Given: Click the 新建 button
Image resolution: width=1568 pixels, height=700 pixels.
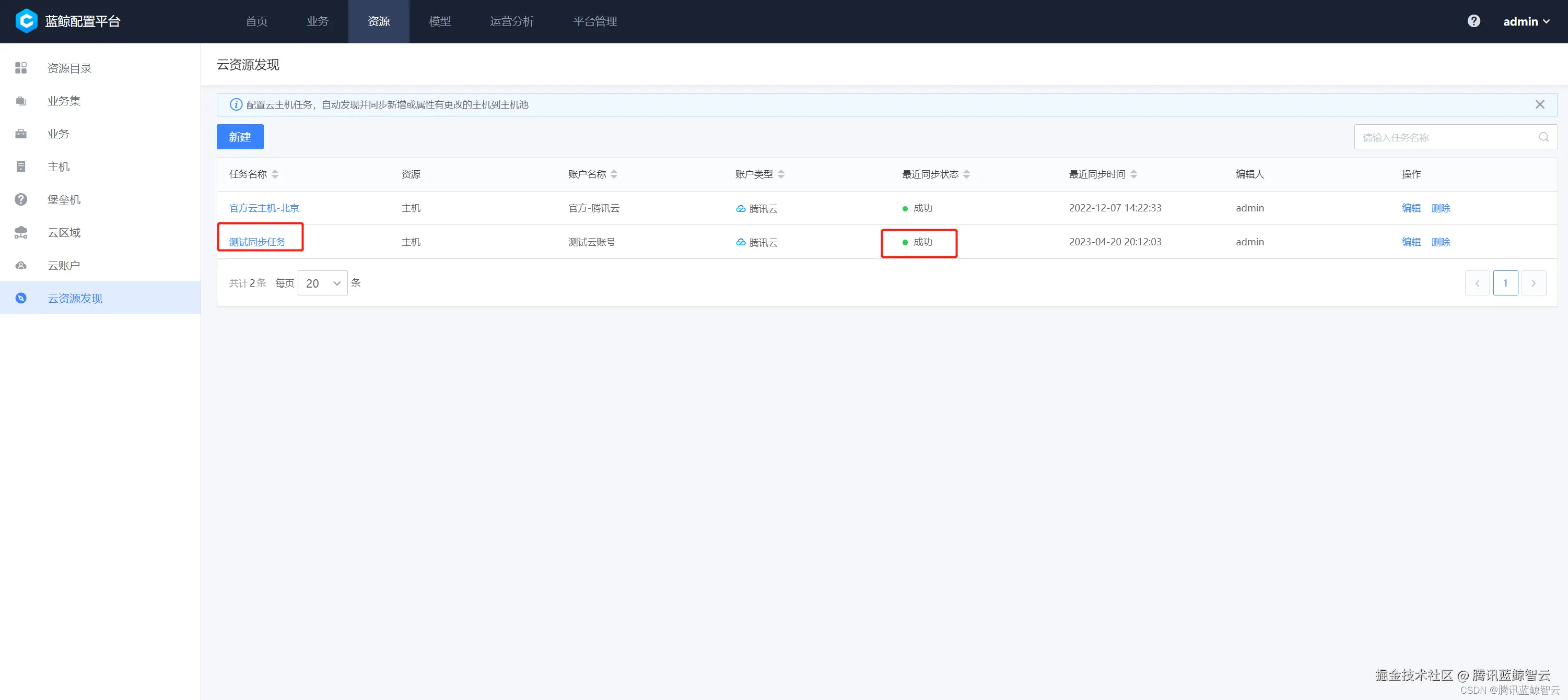Looking at the screenshot, I should pyautogui.click(x=240, y=137).
